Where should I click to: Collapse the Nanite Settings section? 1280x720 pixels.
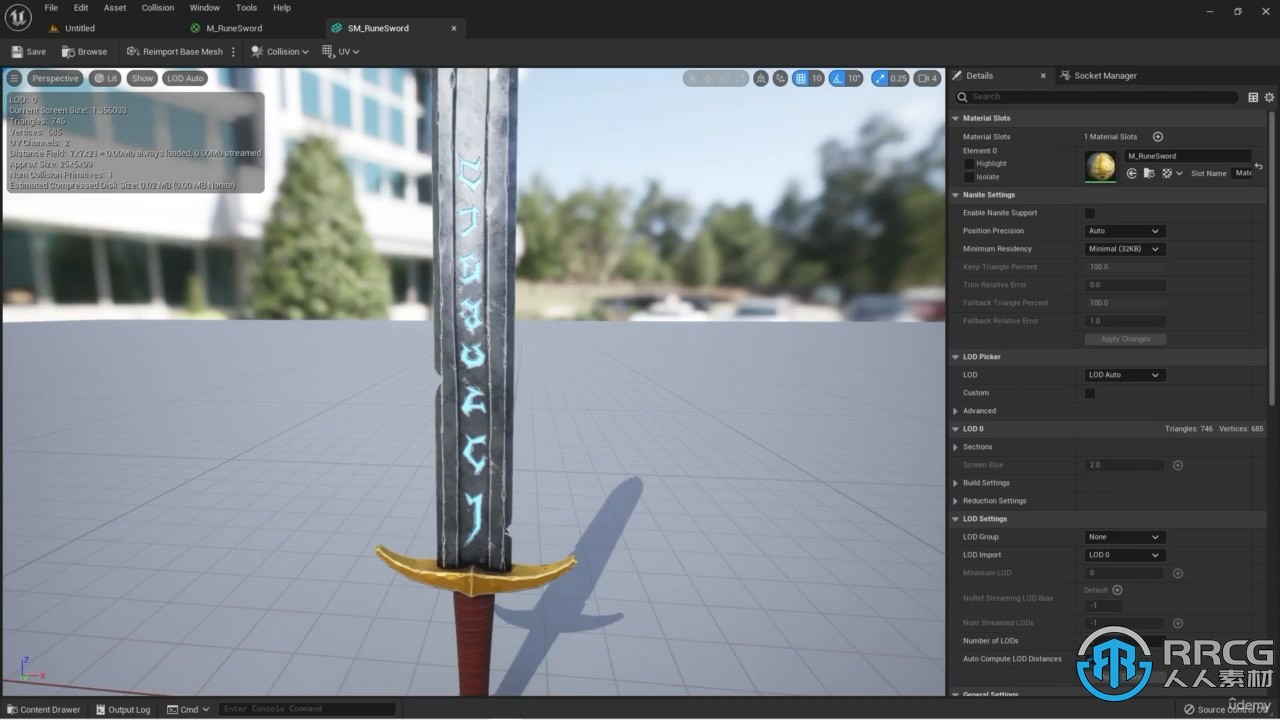click(956, 195)
